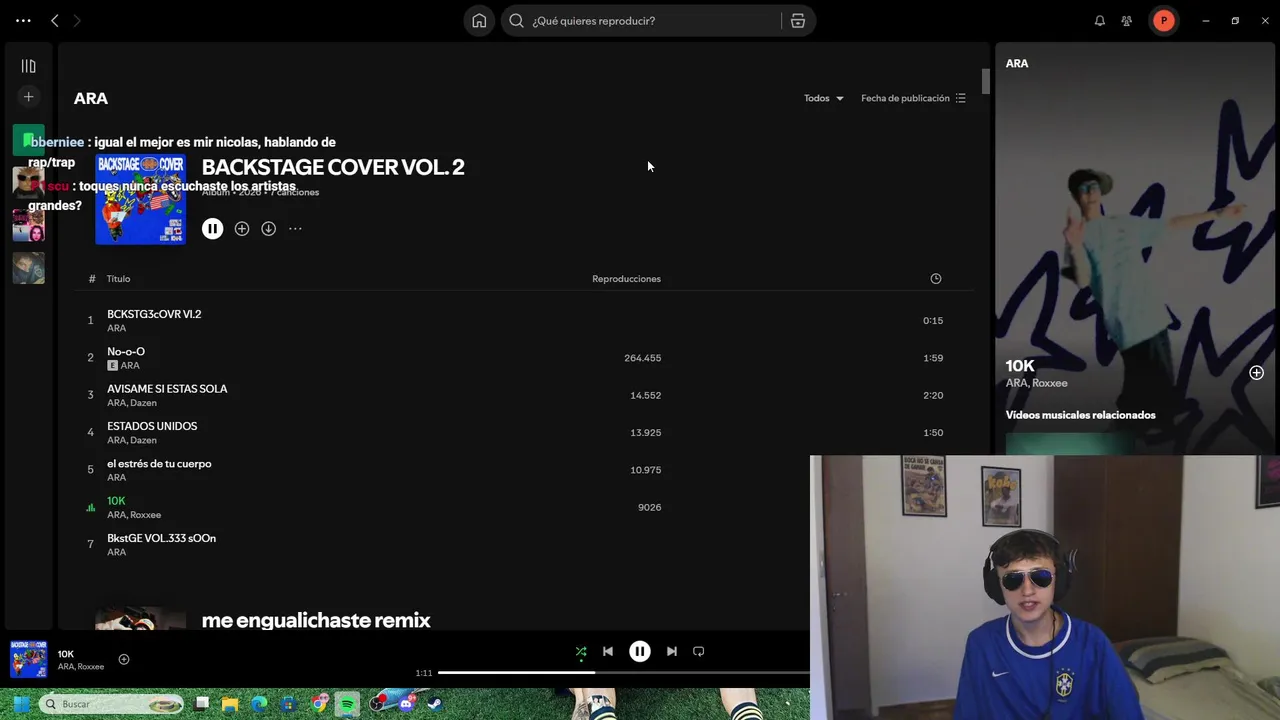Screen dimensions: 1280x720
Task: Change sorting via Fecha de publicación
Action: pyautogui.click(x=913, y=98)
